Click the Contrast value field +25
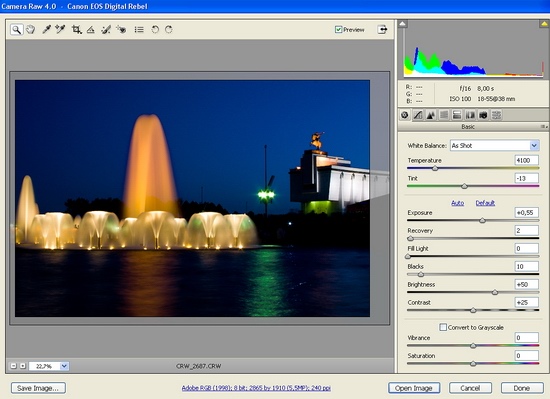The image size is (550, 399). (x=526, y=302)
